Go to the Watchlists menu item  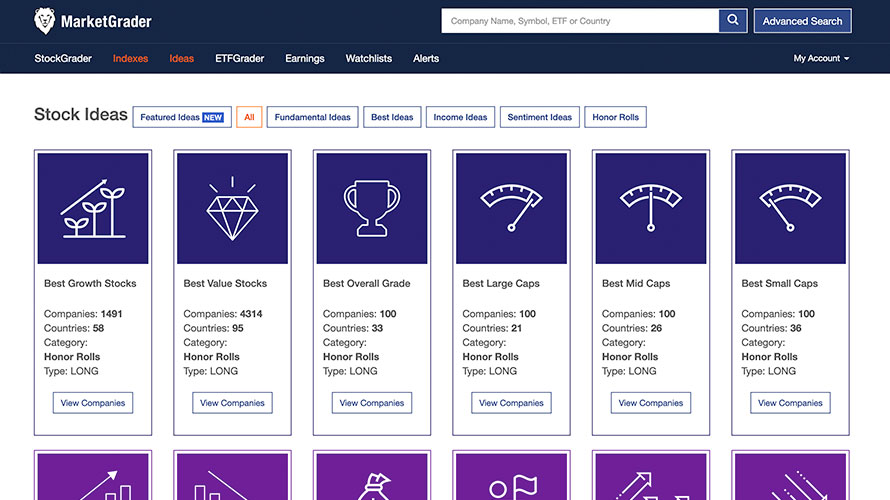pyautogui.click(x=368, y=58)
